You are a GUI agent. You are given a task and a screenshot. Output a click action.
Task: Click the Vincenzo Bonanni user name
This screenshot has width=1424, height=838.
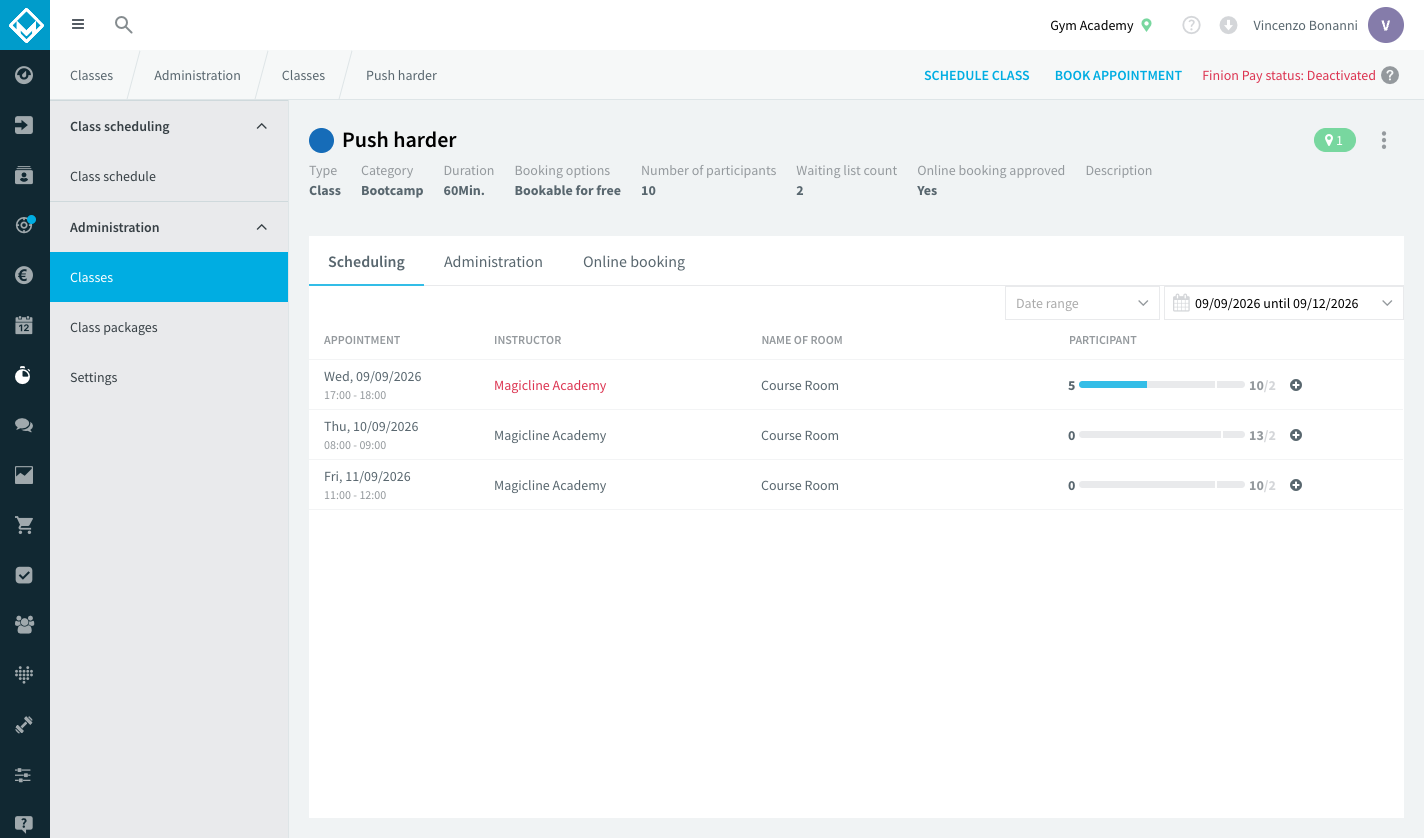tap(1305, 25)
